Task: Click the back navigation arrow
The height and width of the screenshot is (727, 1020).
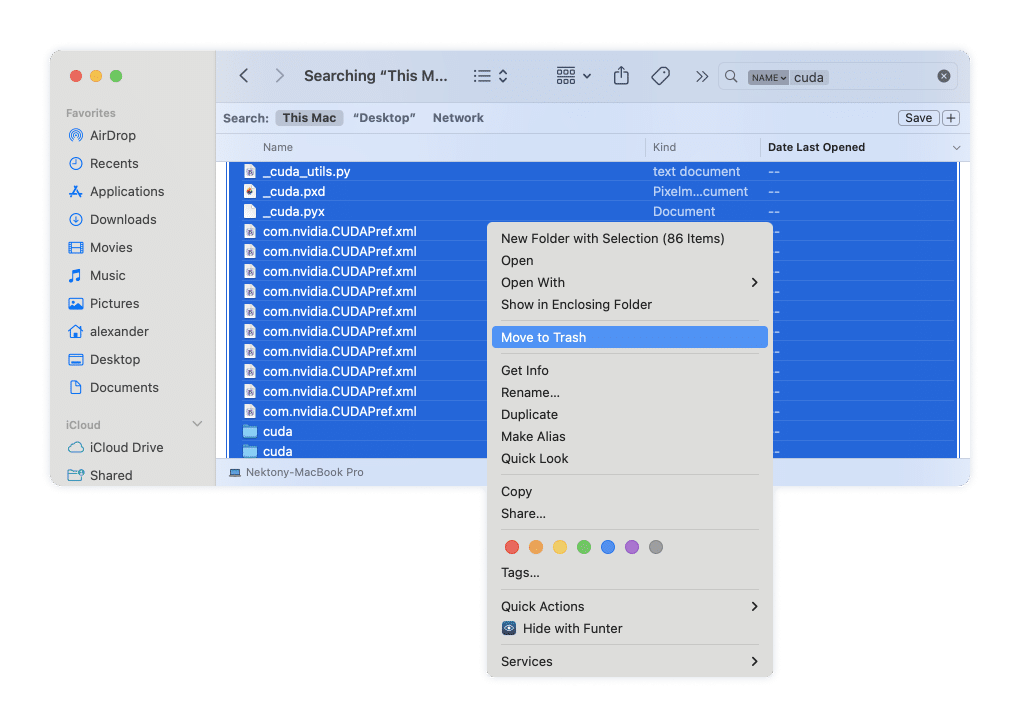Action: [x=244, y=76]
